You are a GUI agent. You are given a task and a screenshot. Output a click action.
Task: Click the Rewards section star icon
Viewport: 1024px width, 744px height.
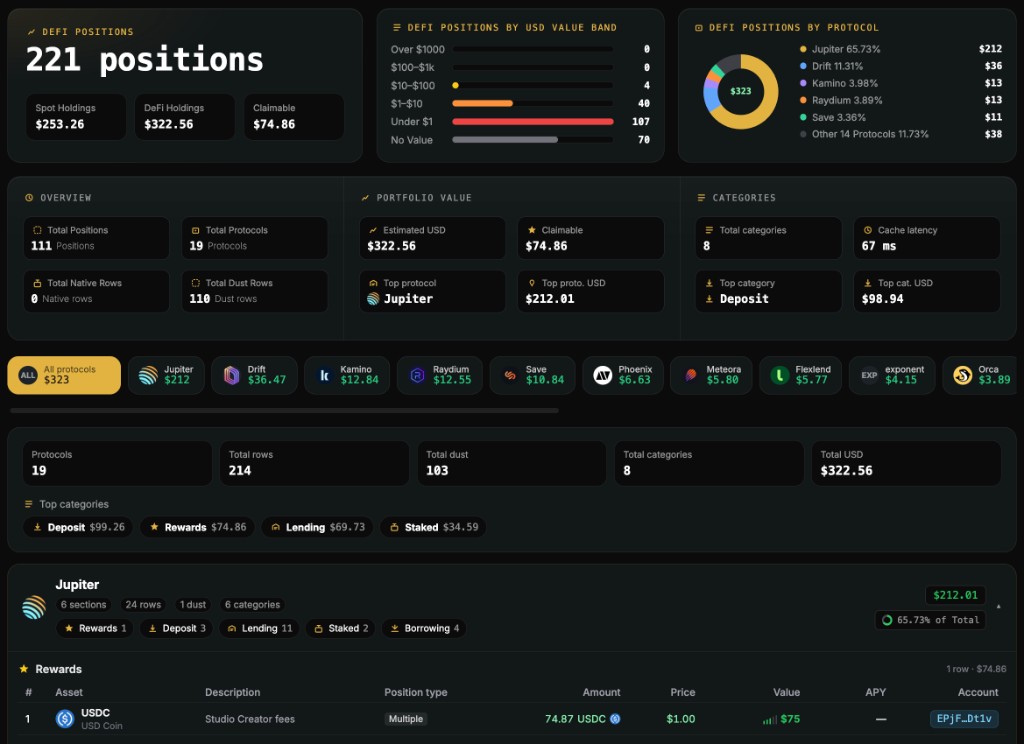24,669
